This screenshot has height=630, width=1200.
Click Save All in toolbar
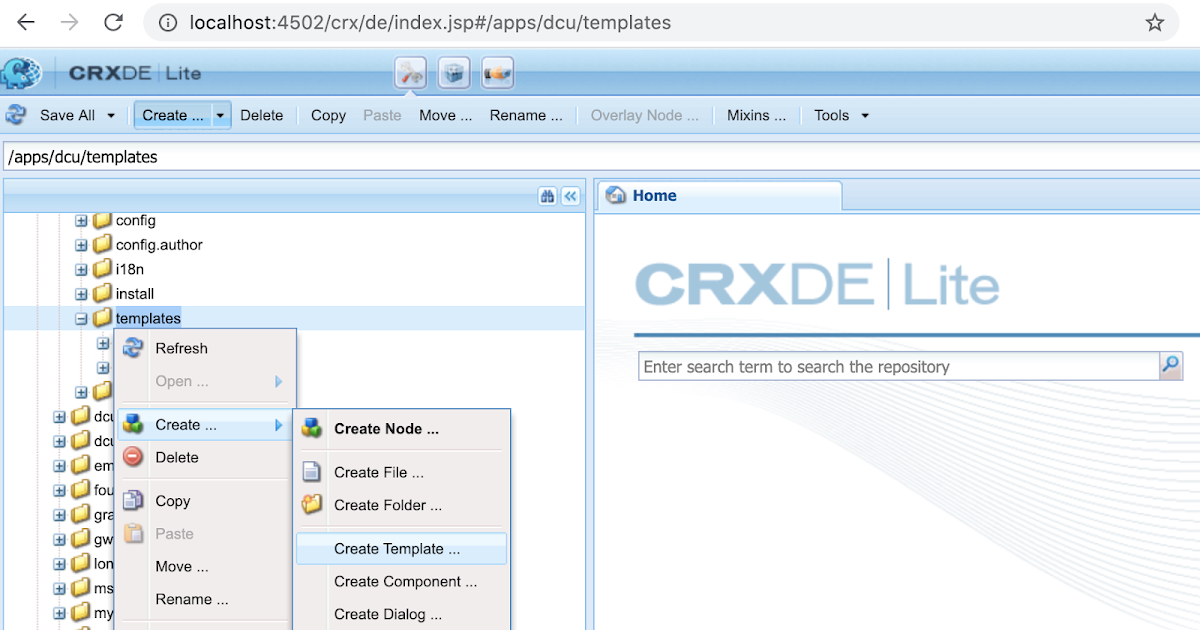[67, 115]
